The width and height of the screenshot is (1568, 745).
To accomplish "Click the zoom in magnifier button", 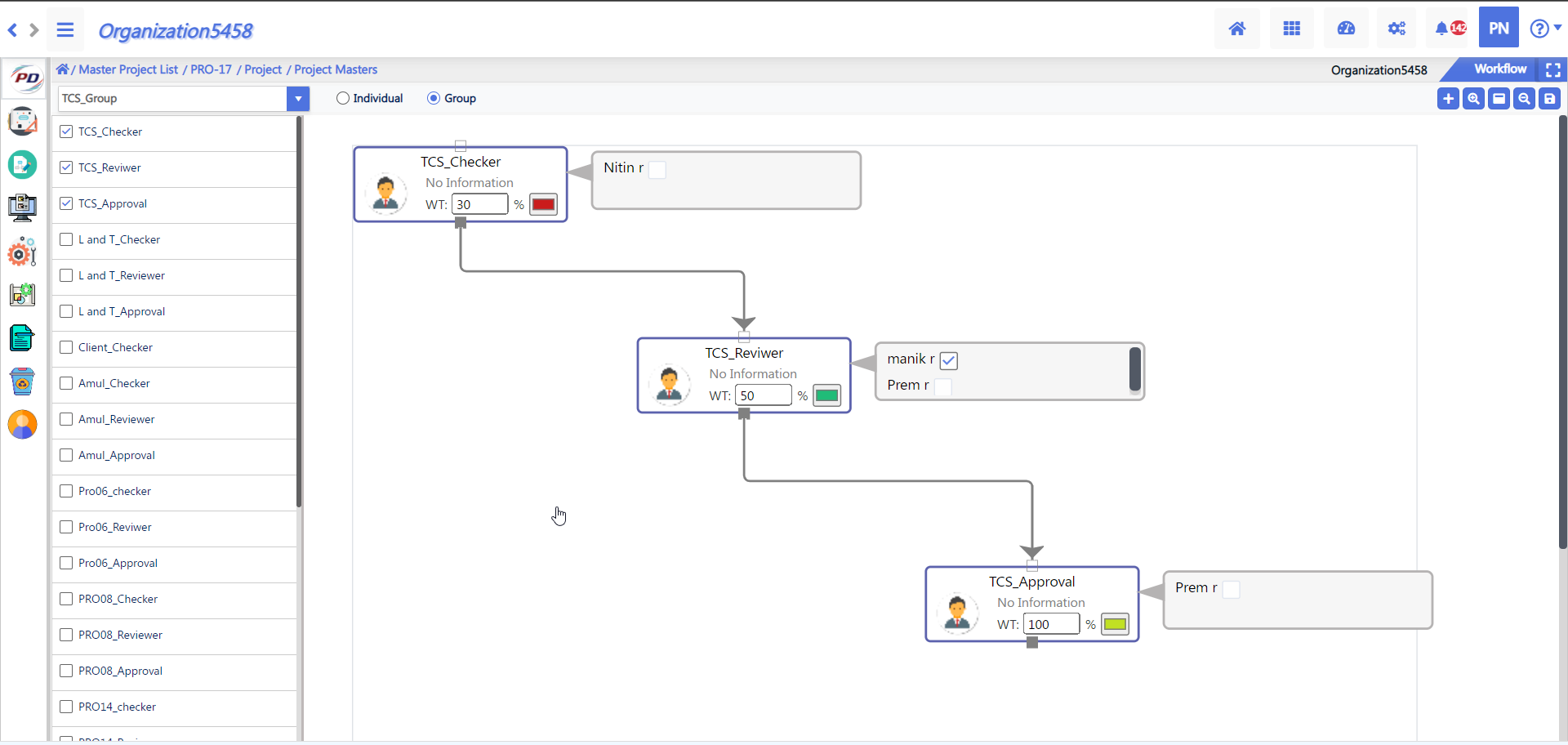I will point(1473,99).
